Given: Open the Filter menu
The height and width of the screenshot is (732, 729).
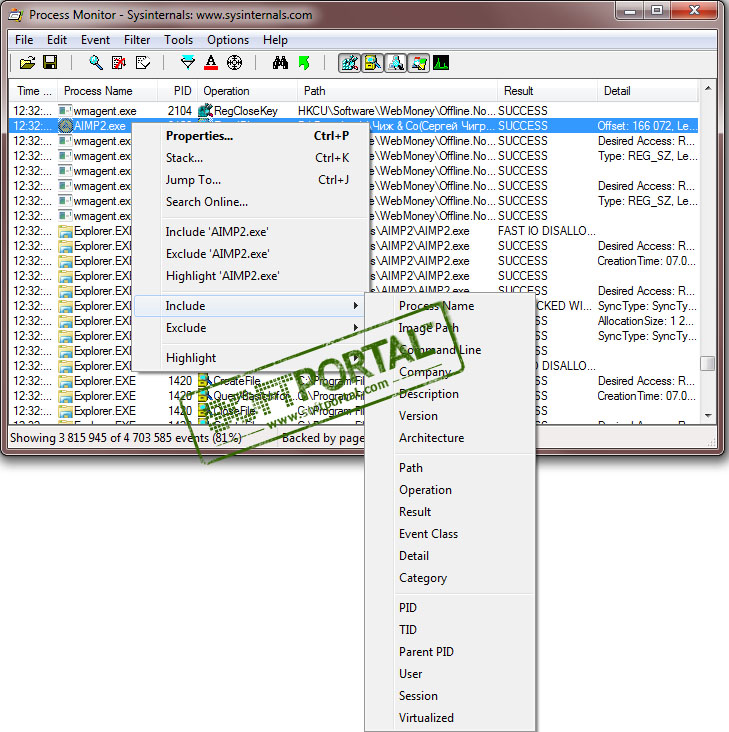Looking at the screenshot, I should 137,40.
